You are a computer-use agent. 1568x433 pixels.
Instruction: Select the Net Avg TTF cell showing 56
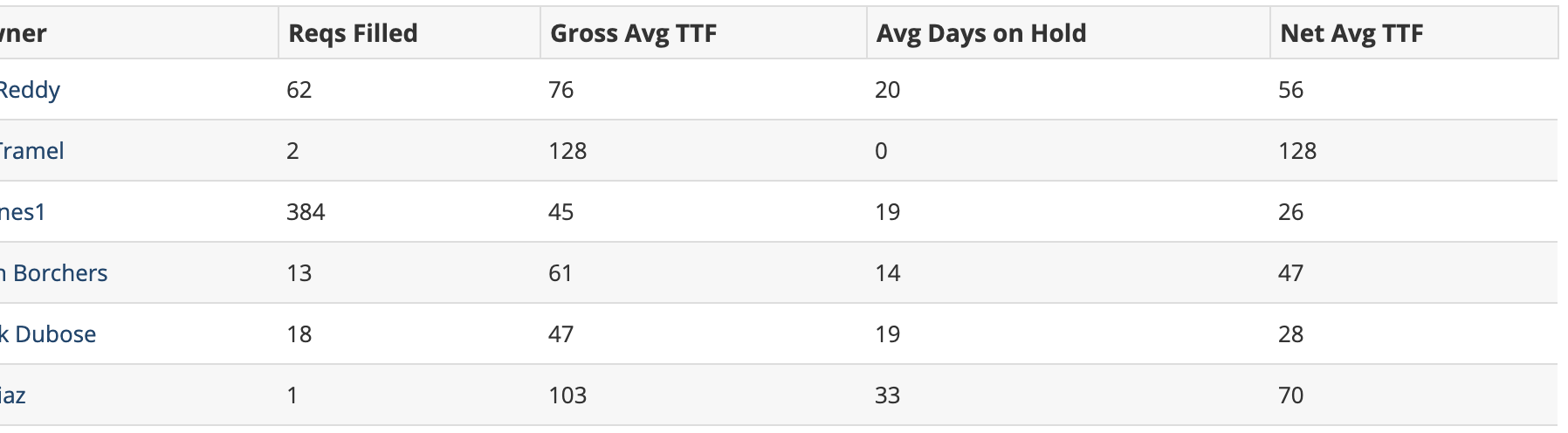pyautogui.click(x=1290, y=90)
